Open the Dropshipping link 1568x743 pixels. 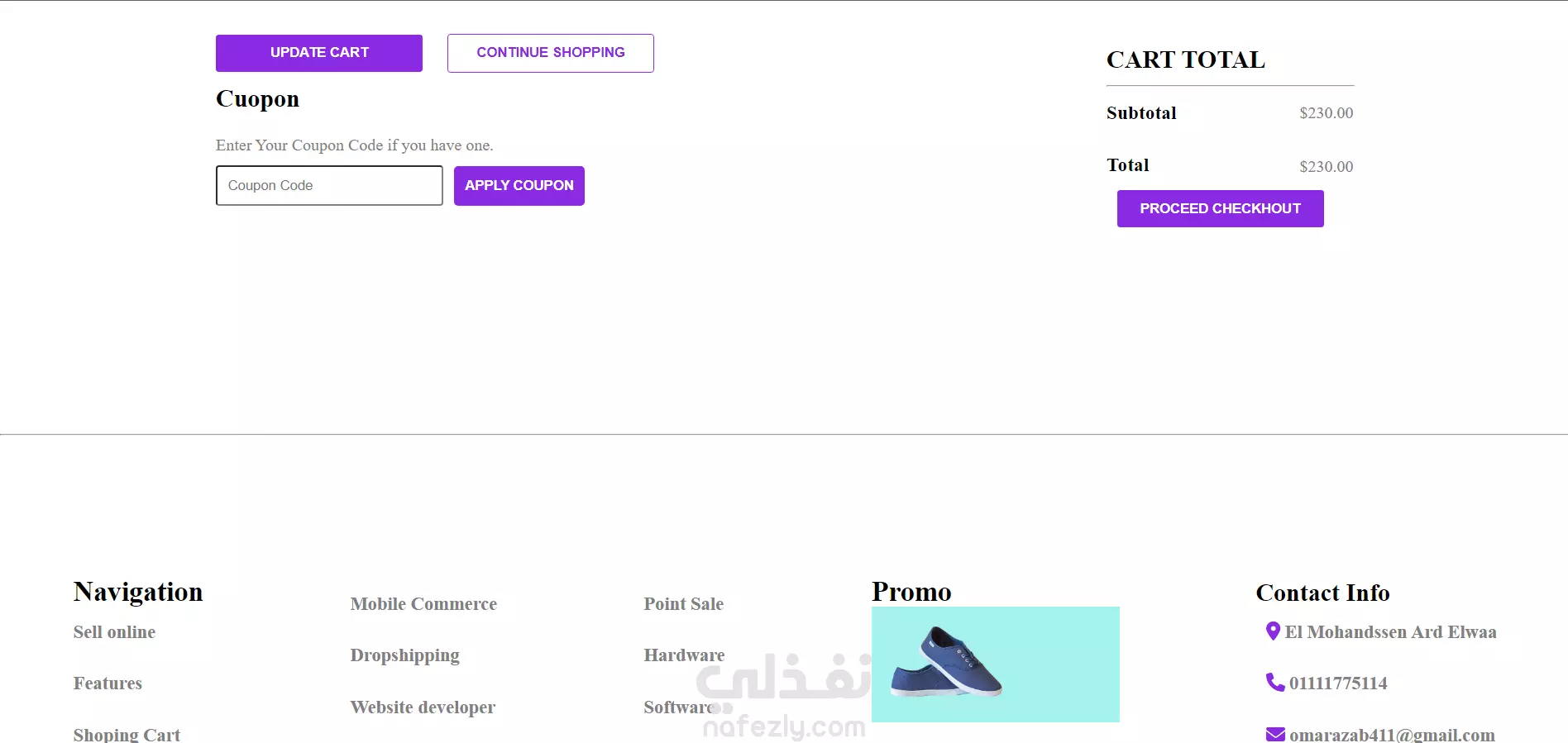405,656
